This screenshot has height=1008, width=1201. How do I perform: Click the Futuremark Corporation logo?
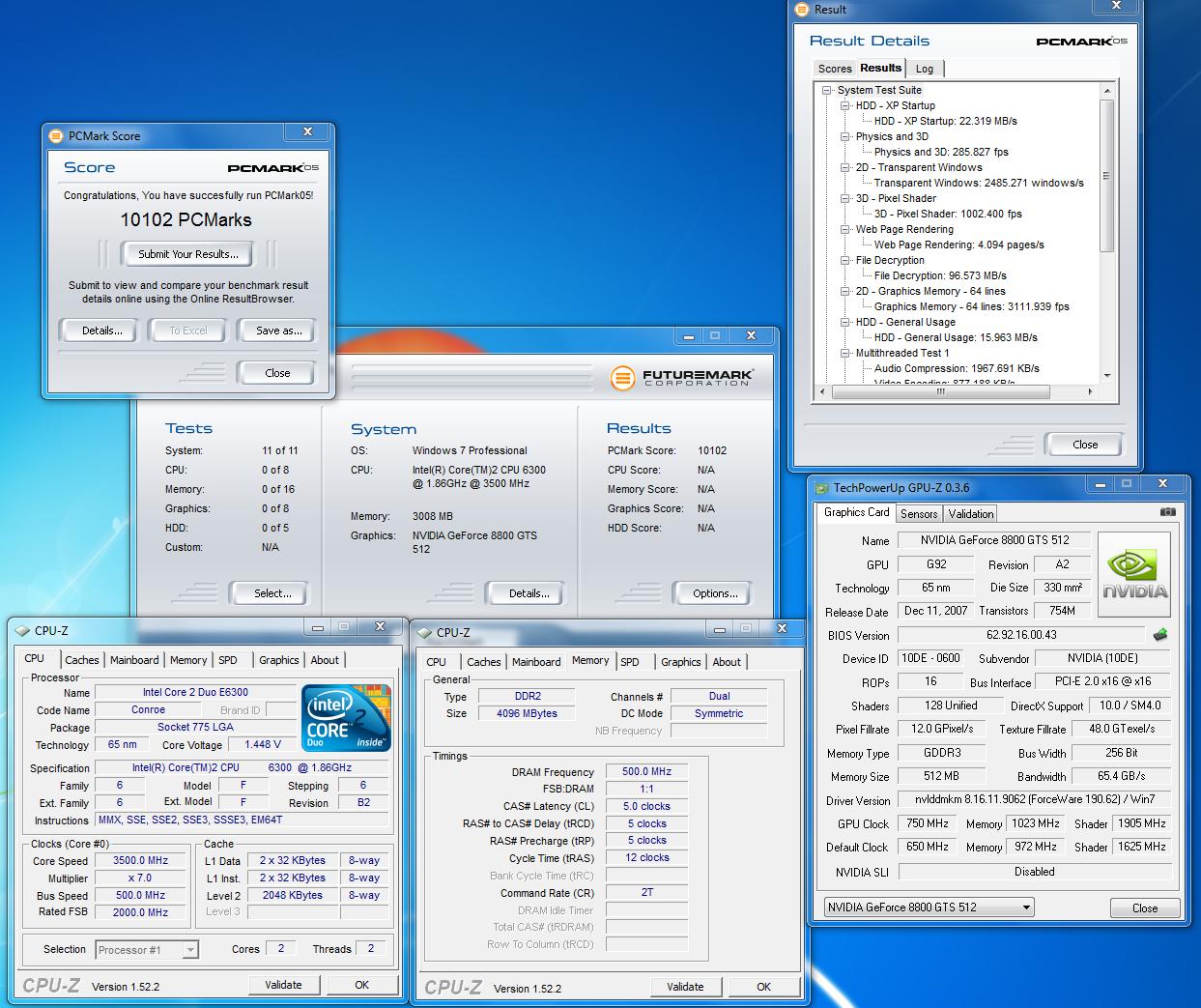pyautogui.click(x=681, y=377)
